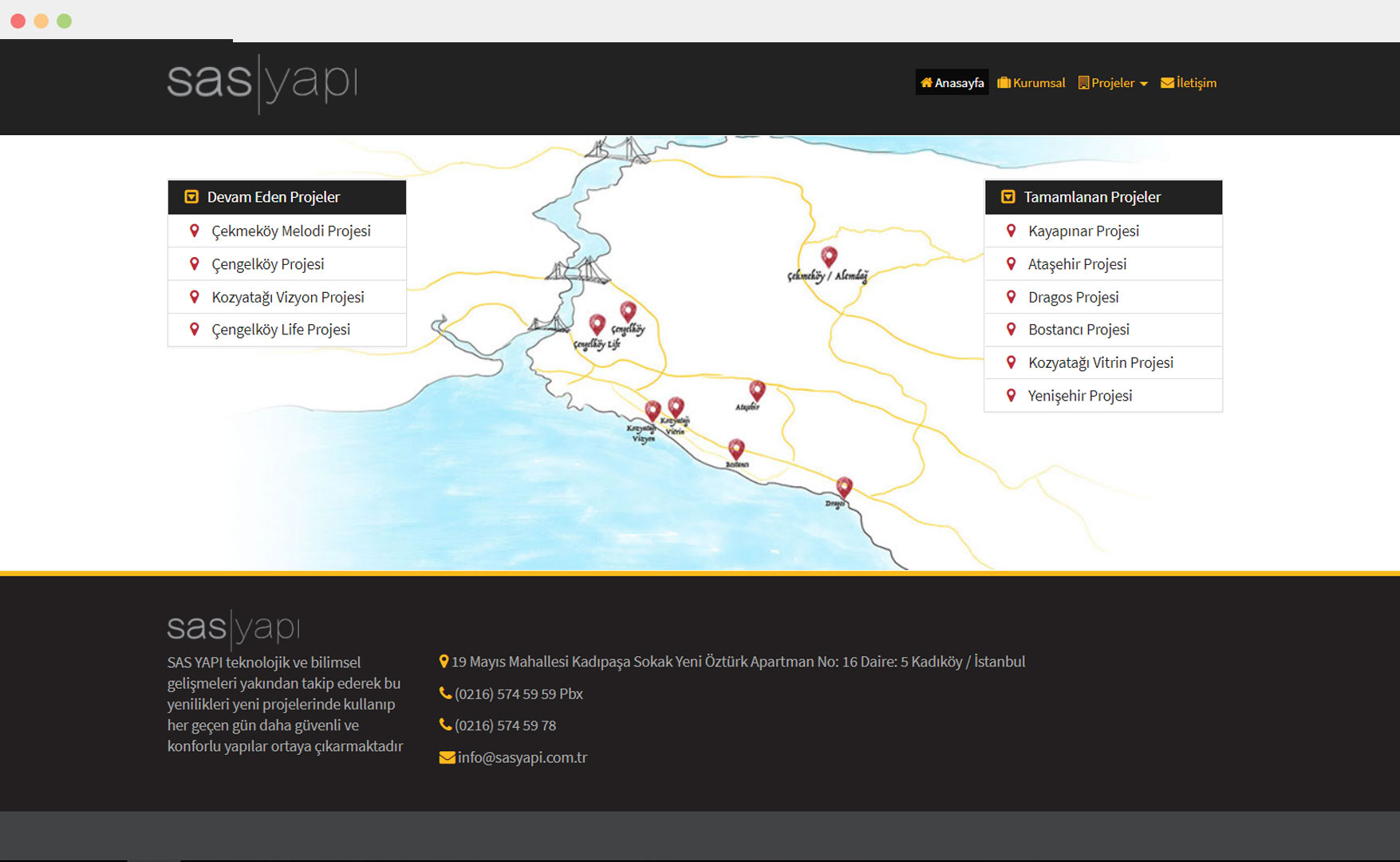Go to the Anasayfa menu item
1400x862 pixels.
[x=952, y=83]
